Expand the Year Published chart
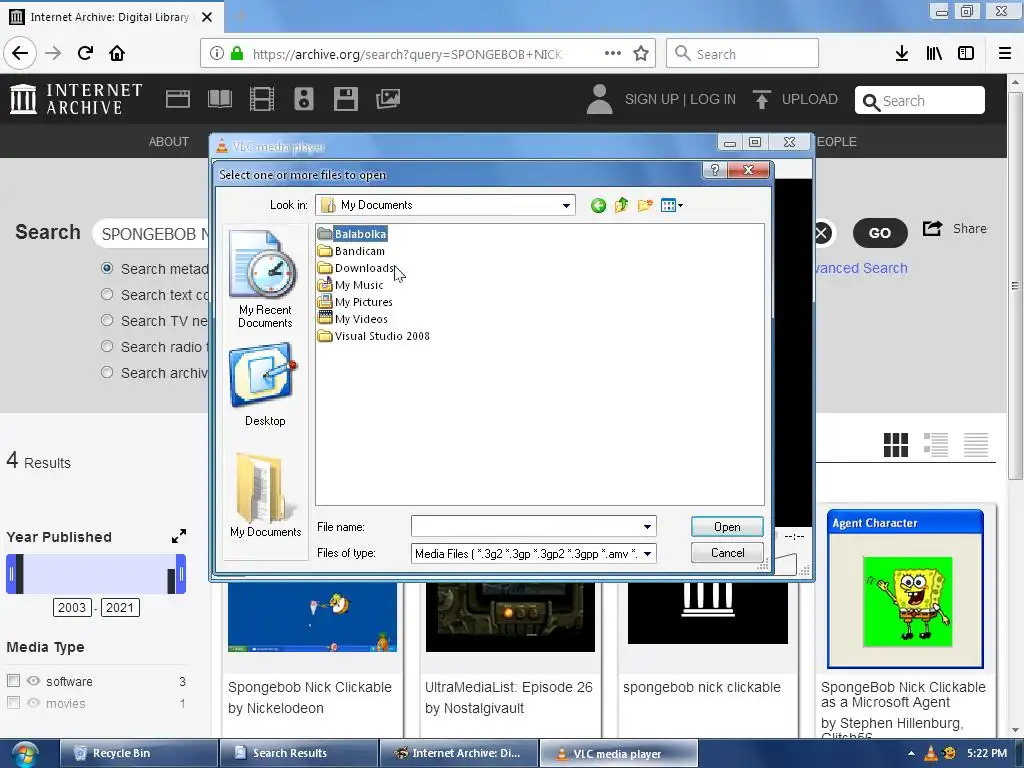The image size is (1024, 768). (x=179, y=536)
